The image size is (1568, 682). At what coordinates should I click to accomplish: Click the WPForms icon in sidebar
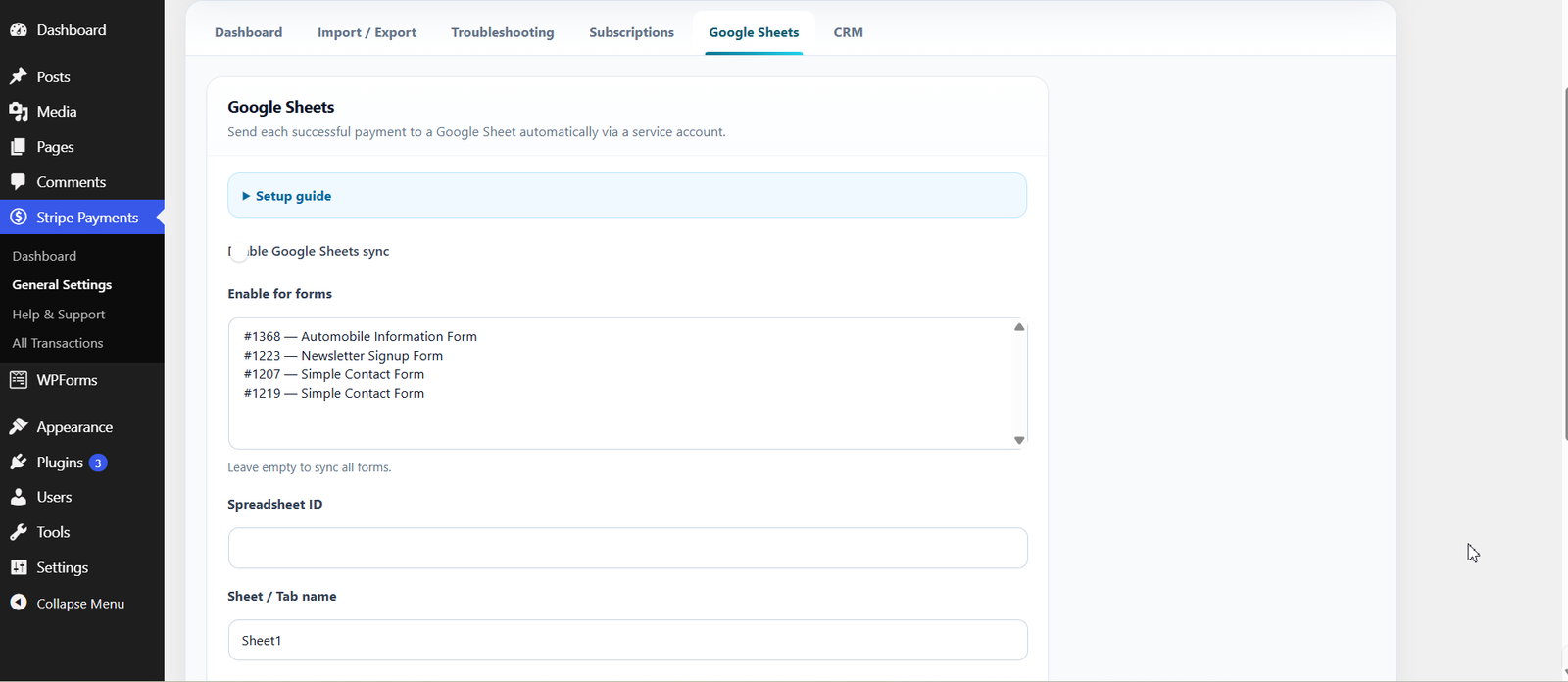[x=19, y=380]
